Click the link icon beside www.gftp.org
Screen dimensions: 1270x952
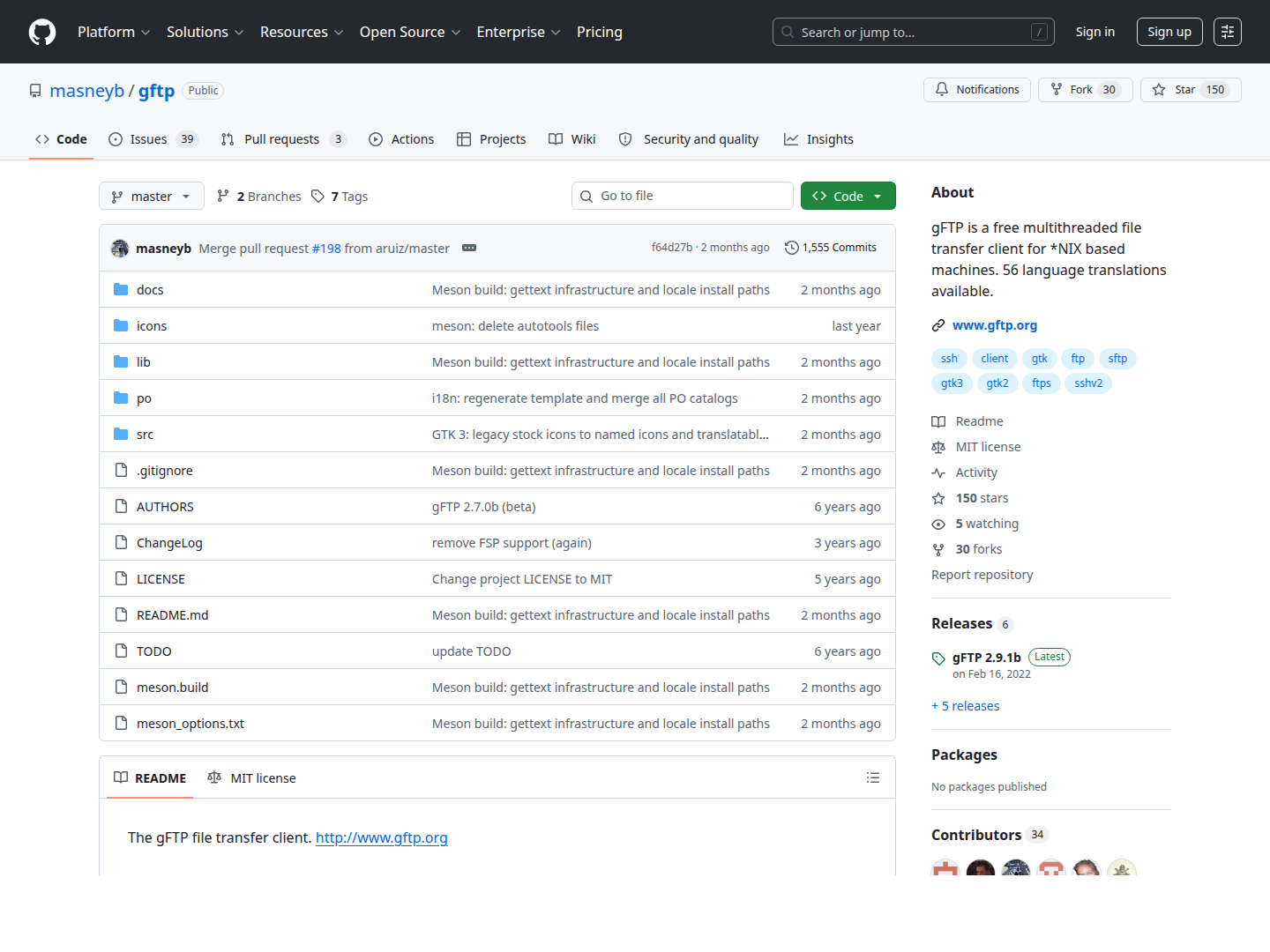point(938,325)
